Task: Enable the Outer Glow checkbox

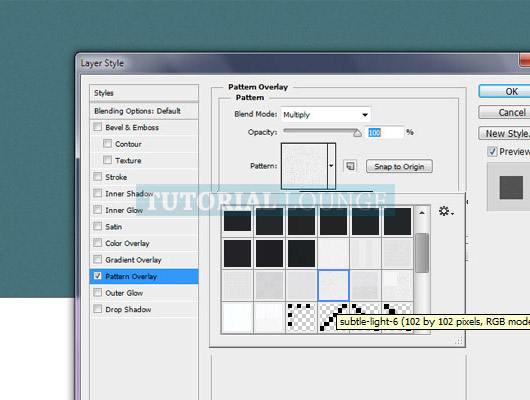Action: 98,292
